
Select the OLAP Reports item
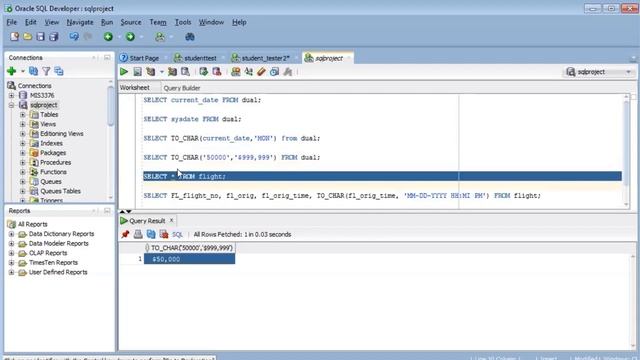click(x=48, y=253)
